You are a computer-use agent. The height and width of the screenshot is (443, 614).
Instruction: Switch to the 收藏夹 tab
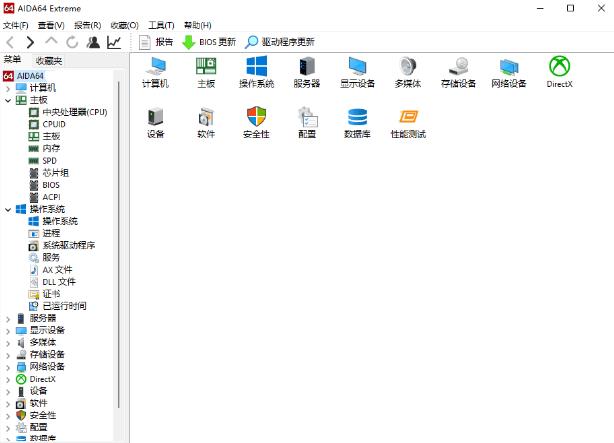49,61
